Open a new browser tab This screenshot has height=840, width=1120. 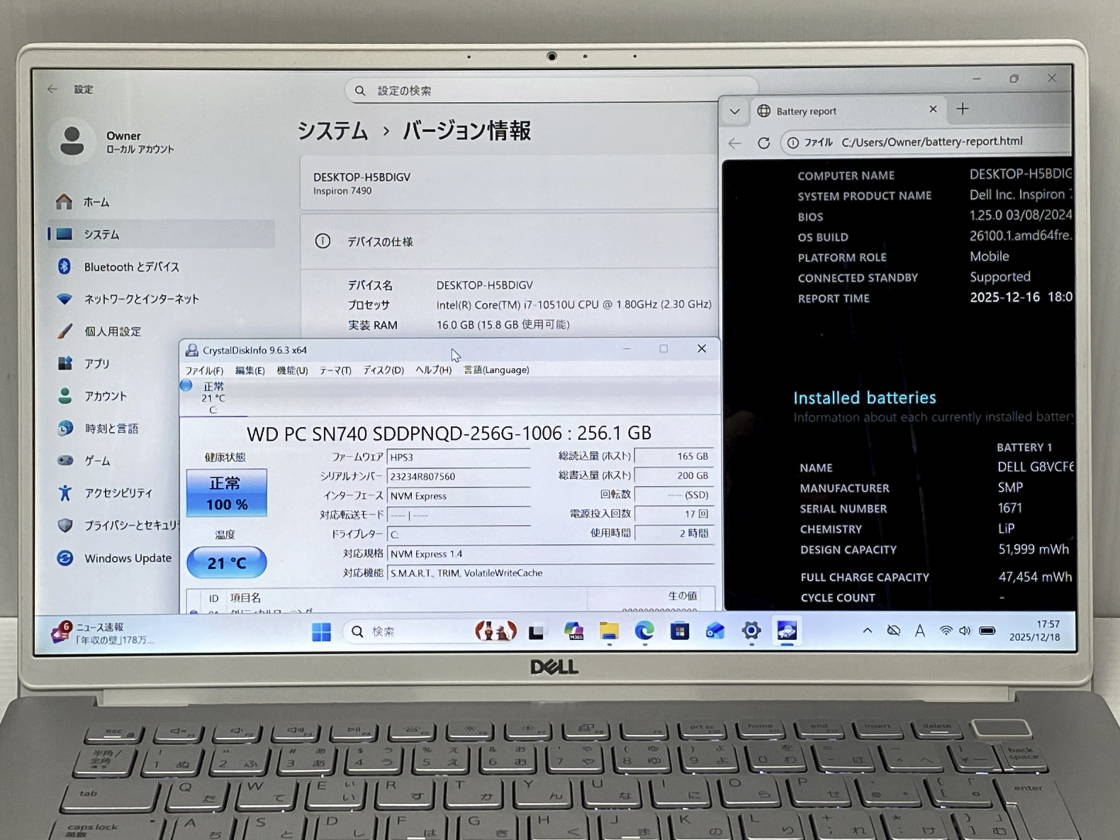962,109
